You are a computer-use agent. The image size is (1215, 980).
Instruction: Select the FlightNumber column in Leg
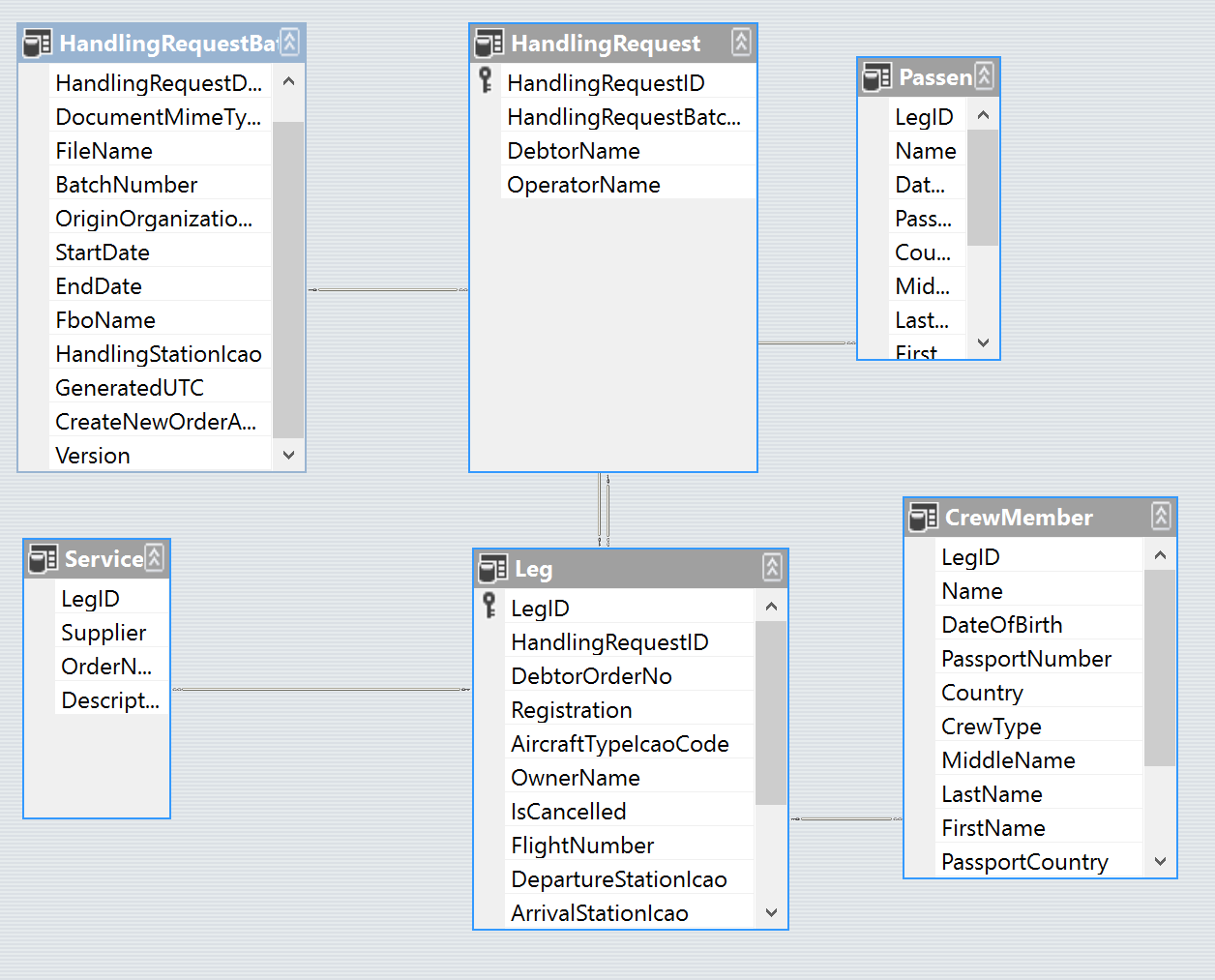pyautogui.click(x=582, y=846)
